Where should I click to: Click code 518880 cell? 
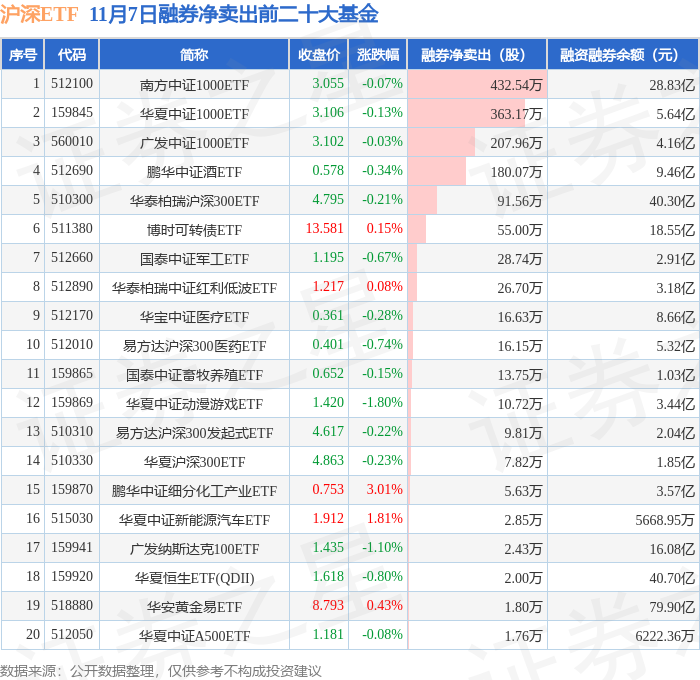click(x=72, y=606)
